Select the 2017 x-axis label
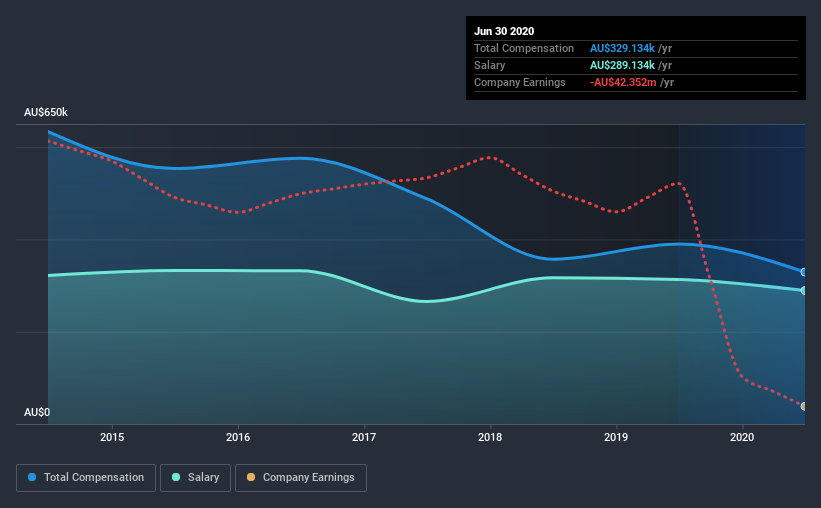The image size is (821, 508). pos(364,437)
